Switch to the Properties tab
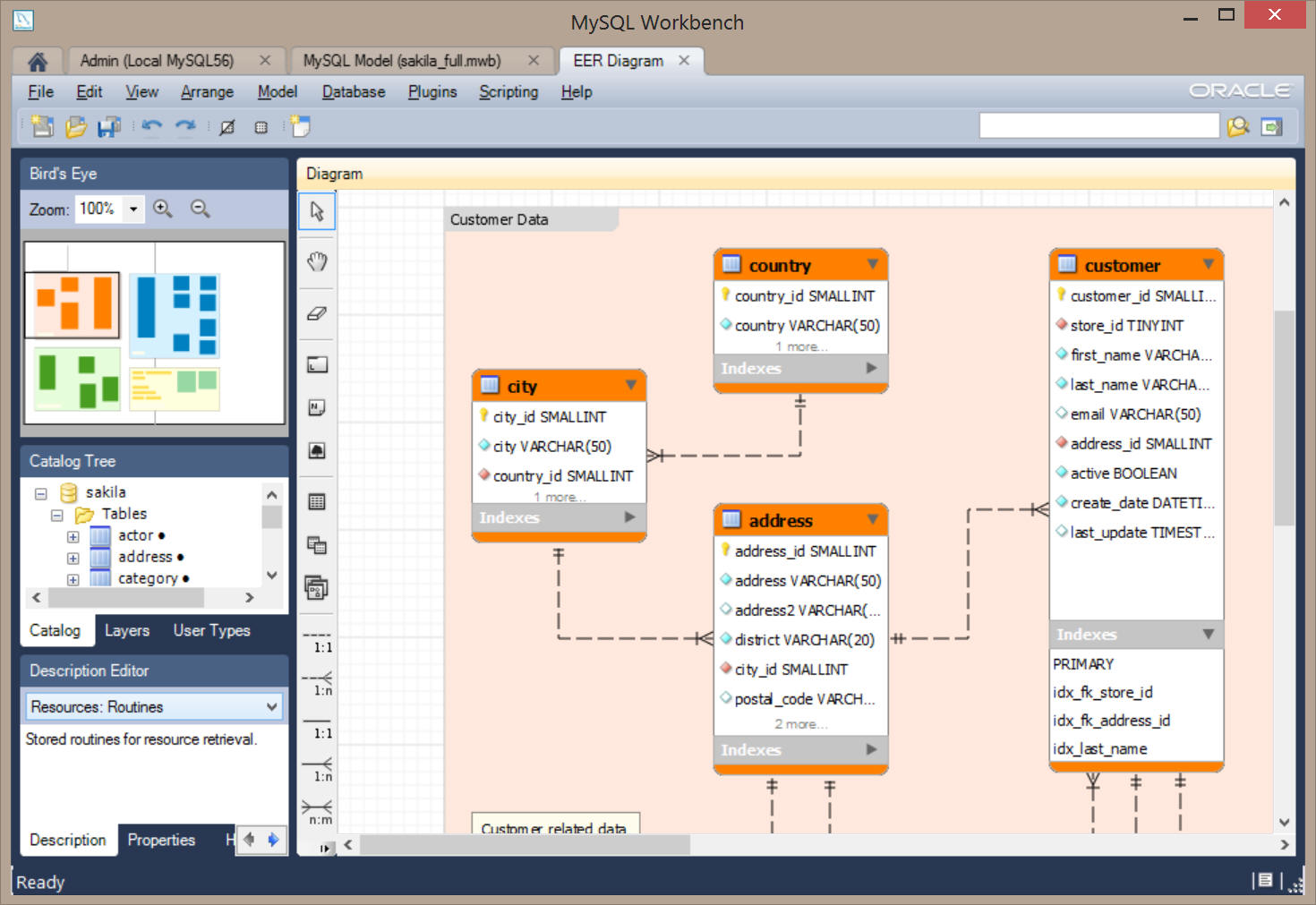The height and width of the screenshot is (905, 1316). click(x=161, y=840)
